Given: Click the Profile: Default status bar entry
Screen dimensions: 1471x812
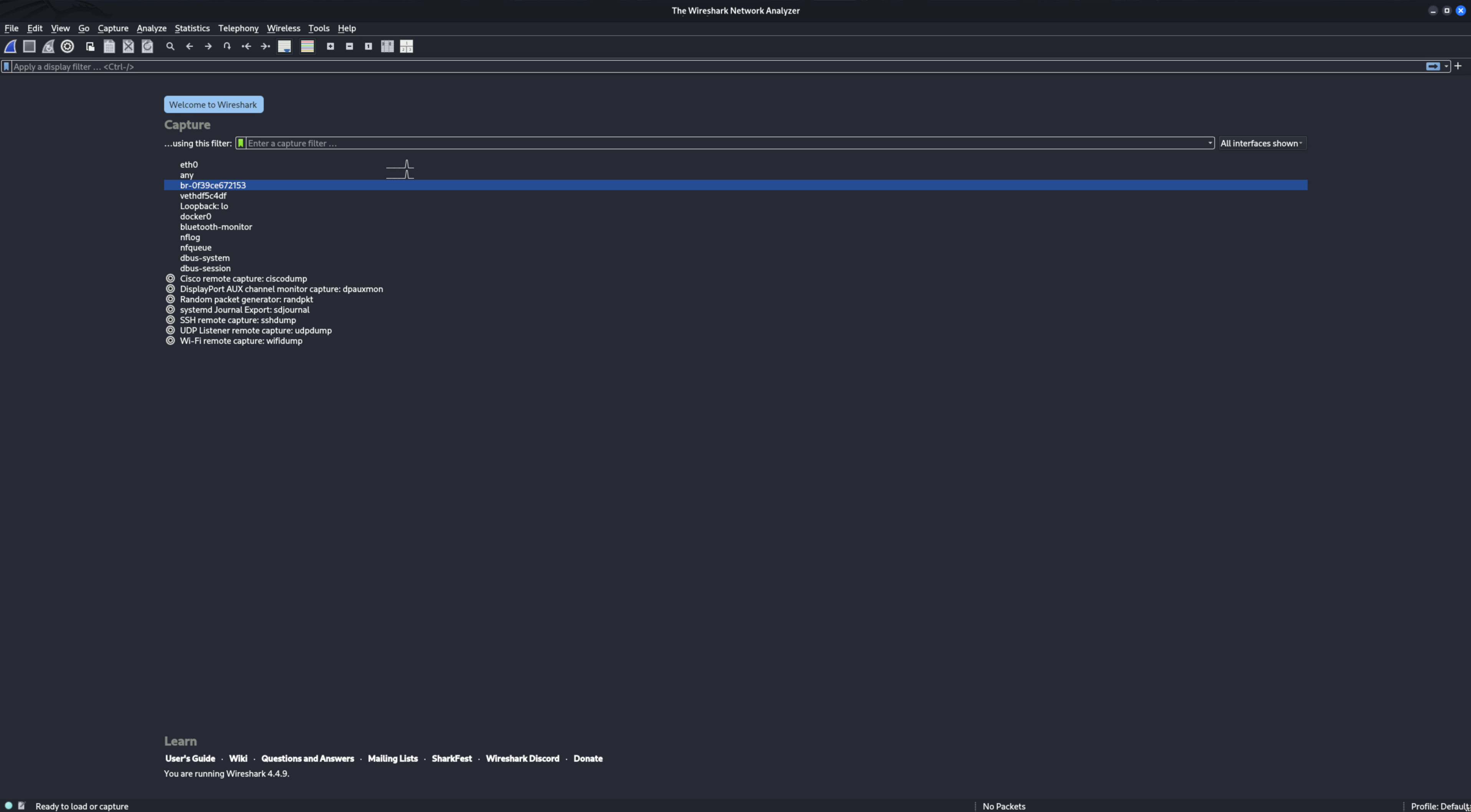Looking at the screenshot, I should tap(1440, 806).
